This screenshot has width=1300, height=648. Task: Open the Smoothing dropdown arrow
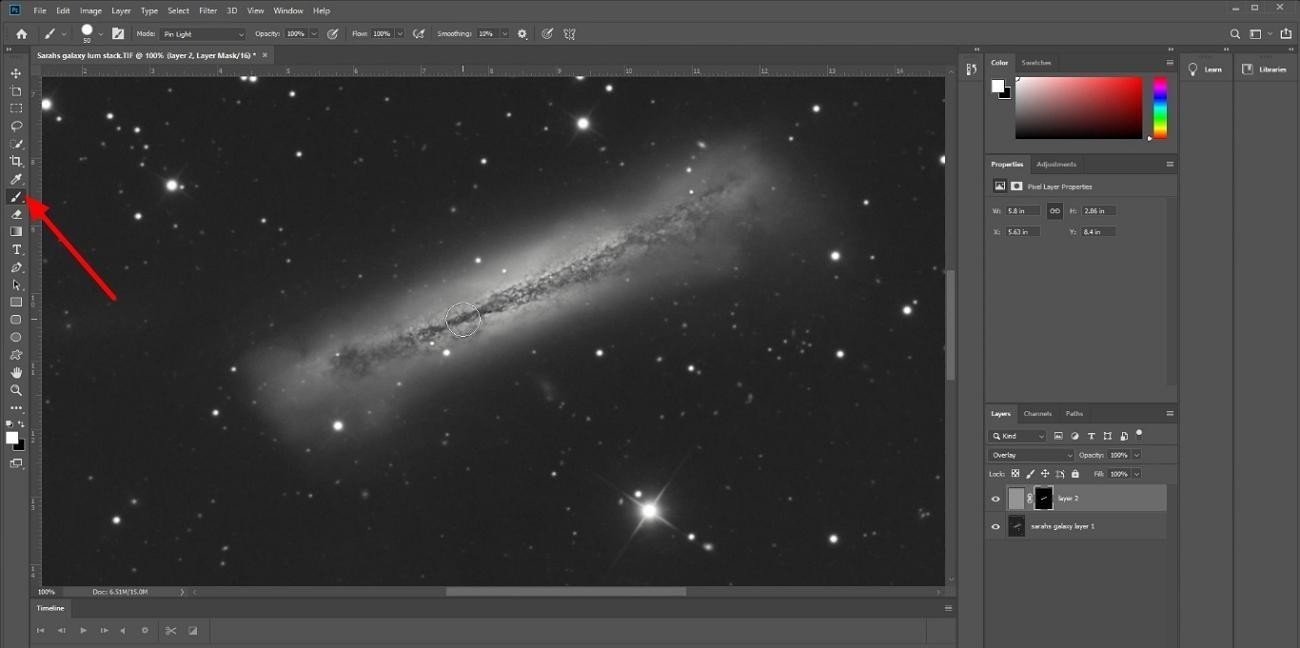point(505,34)
